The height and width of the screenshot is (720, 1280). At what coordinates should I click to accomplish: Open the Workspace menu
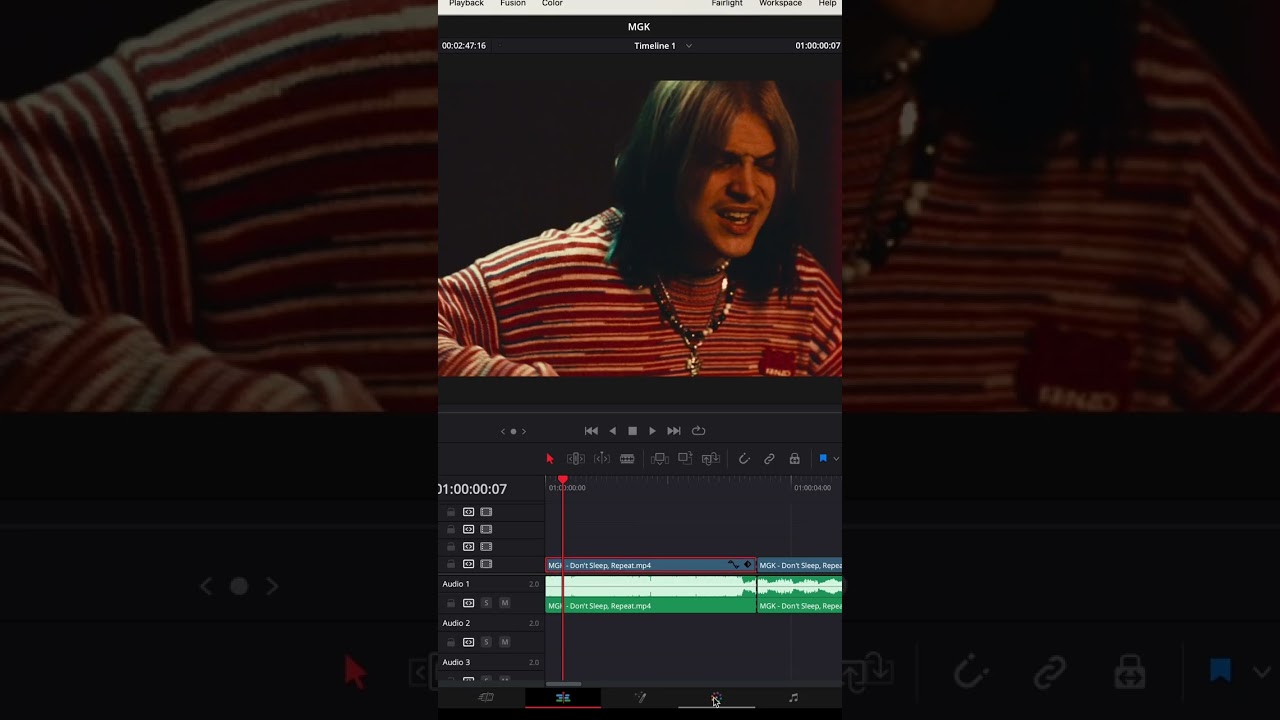(x=780, y=4)
